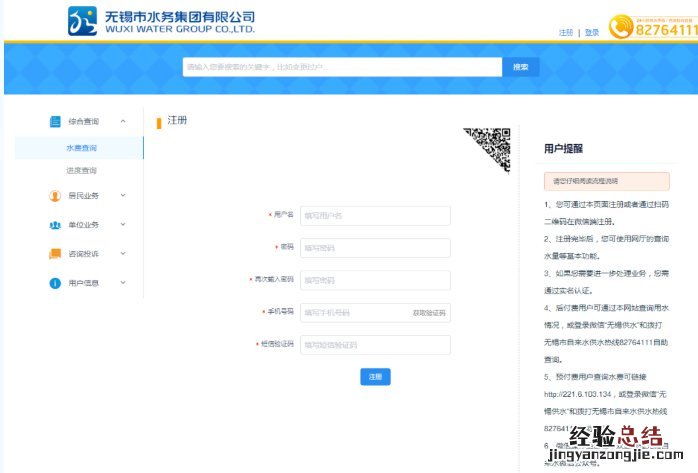The image size is (698, 473).
Task: Focus the 用户名 input field
Action: pyautogui.click(x=375, y=216)
